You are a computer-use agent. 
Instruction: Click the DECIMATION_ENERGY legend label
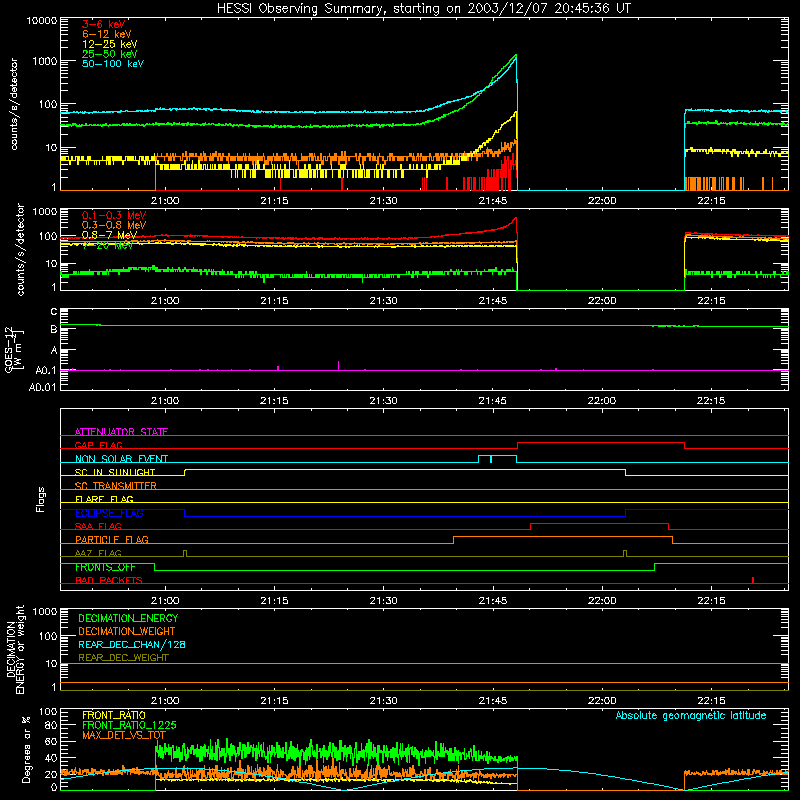point(128,618)
